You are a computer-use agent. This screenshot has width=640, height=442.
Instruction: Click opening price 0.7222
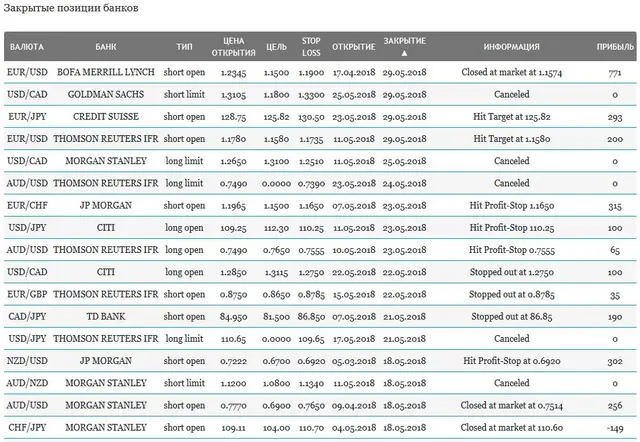point(233,361)
